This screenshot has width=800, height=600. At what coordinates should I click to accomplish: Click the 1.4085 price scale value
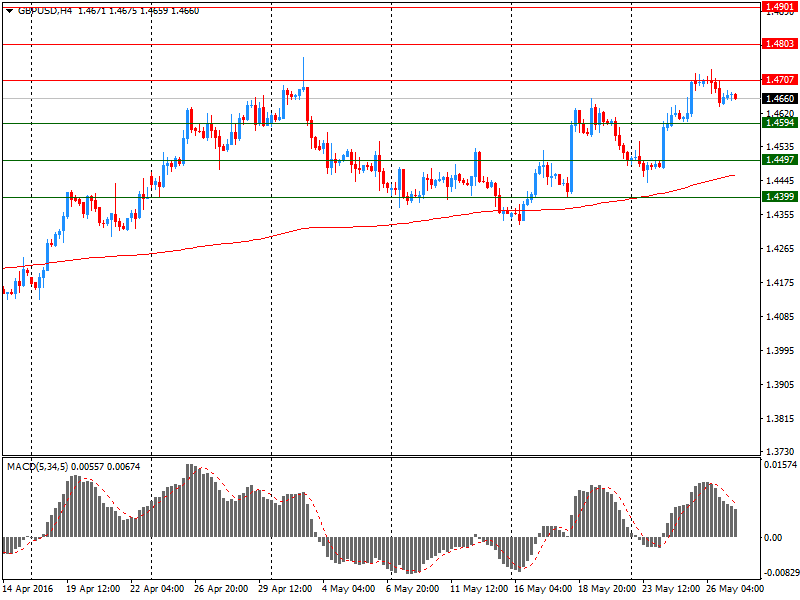click(780, 317)
